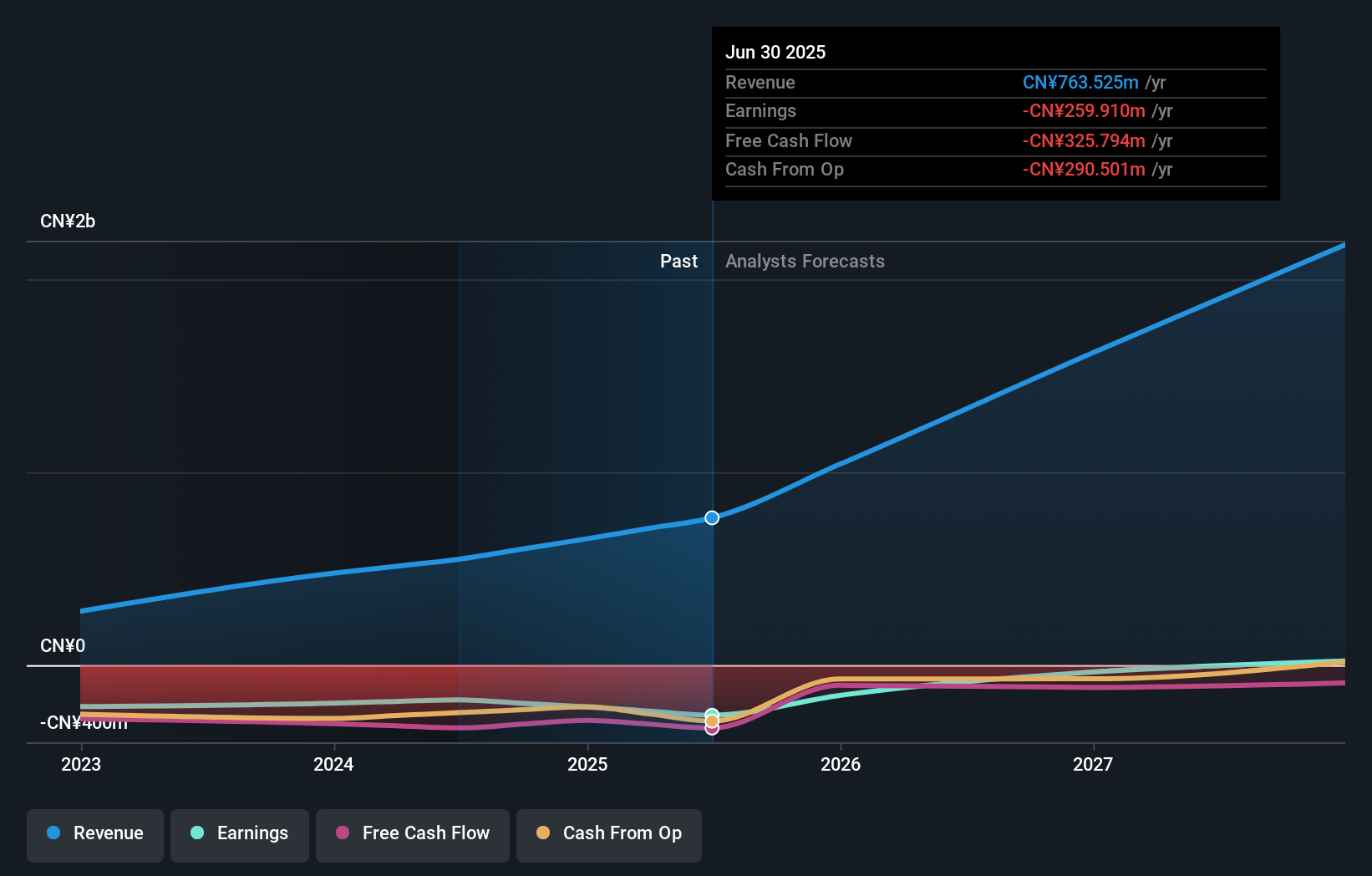Click the Earnings value in the tooltip
Screen dimensions: 1372x876
click(x=1083, y=110)
